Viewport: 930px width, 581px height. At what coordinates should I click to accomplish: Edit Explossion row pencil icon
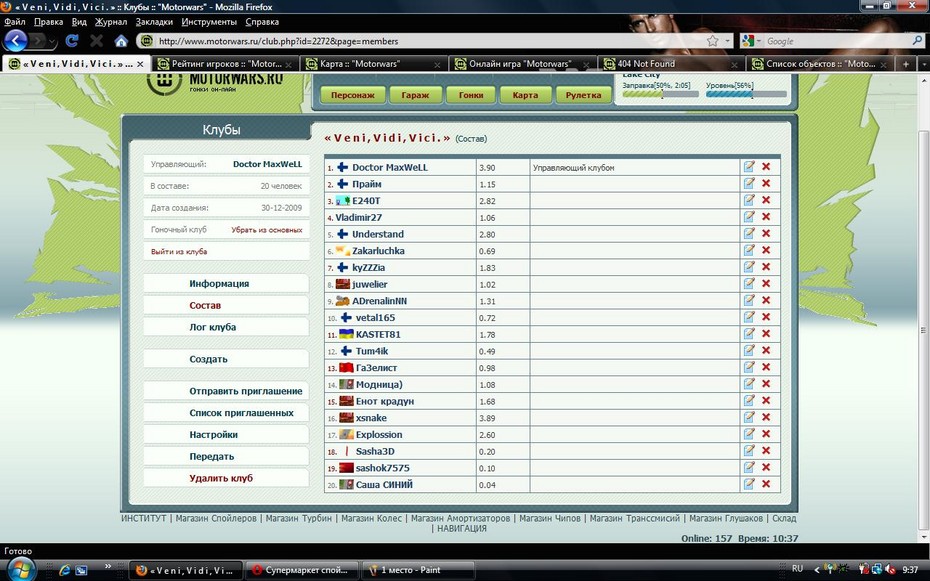point(749,434)
